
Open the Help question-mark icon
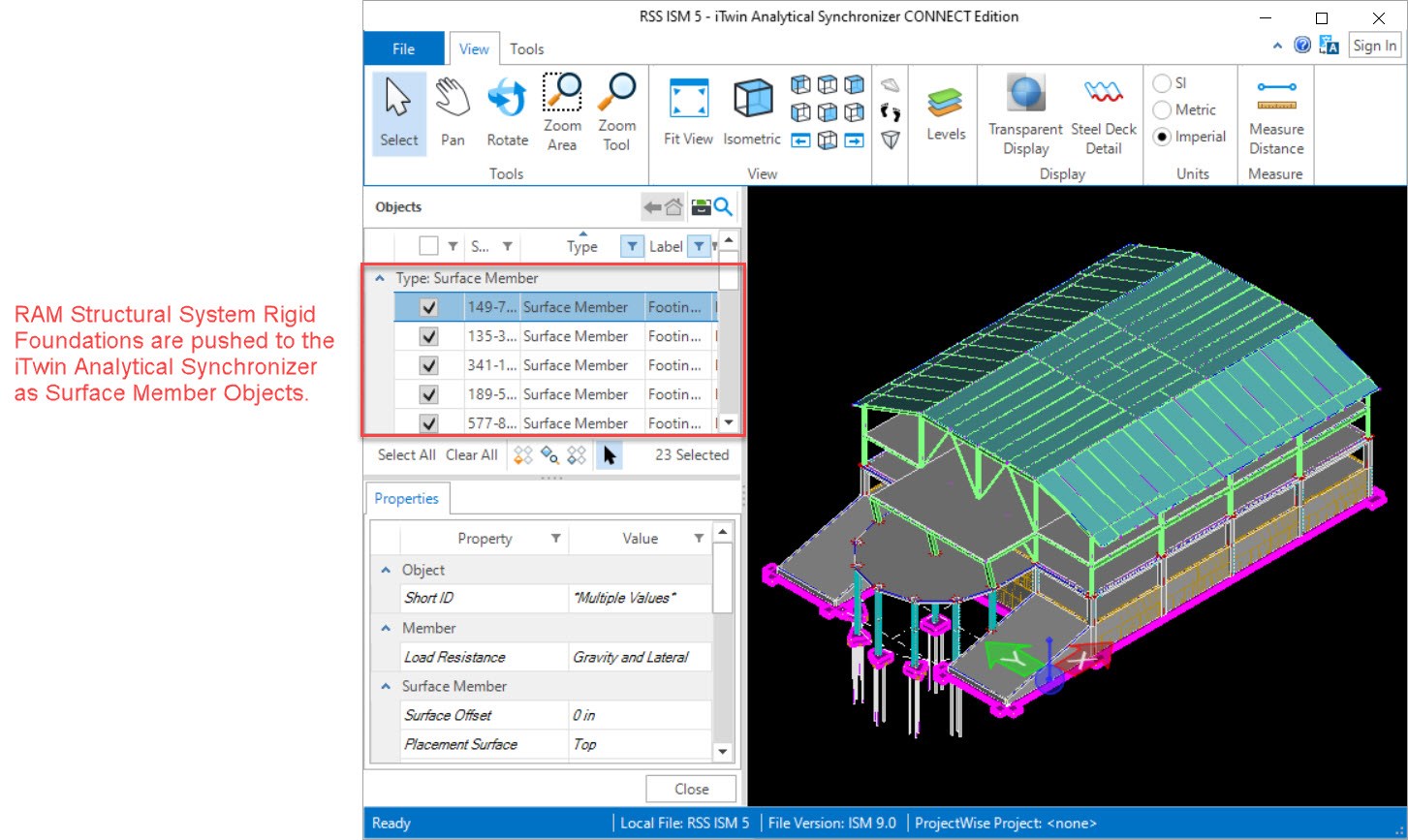pyautogui.click(x=1303, y=46)
